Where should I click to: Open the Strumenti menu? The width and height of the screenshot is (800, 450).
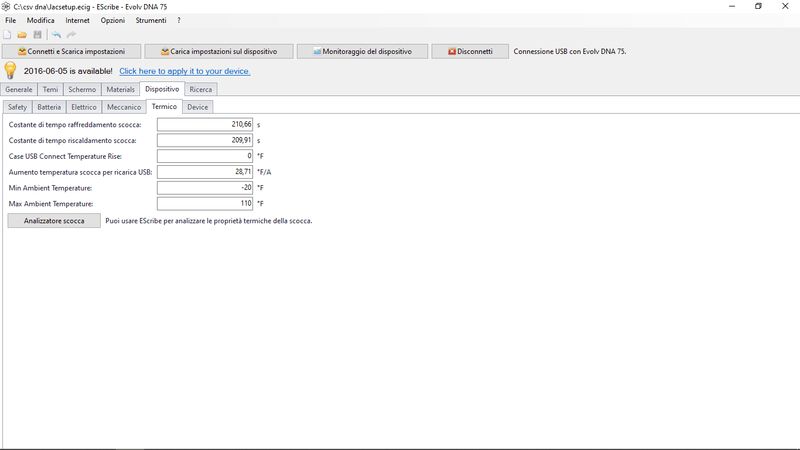[151, 20]
